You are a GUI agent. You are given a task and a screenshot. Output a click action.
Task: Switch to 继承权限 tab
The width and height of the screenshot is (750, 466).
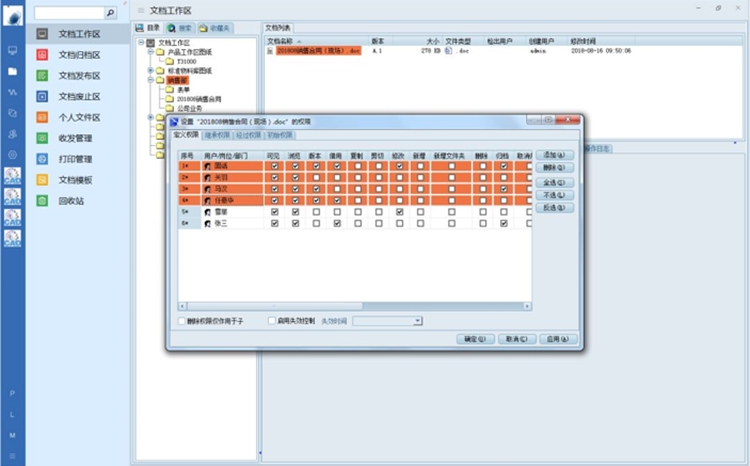point(217,134)
